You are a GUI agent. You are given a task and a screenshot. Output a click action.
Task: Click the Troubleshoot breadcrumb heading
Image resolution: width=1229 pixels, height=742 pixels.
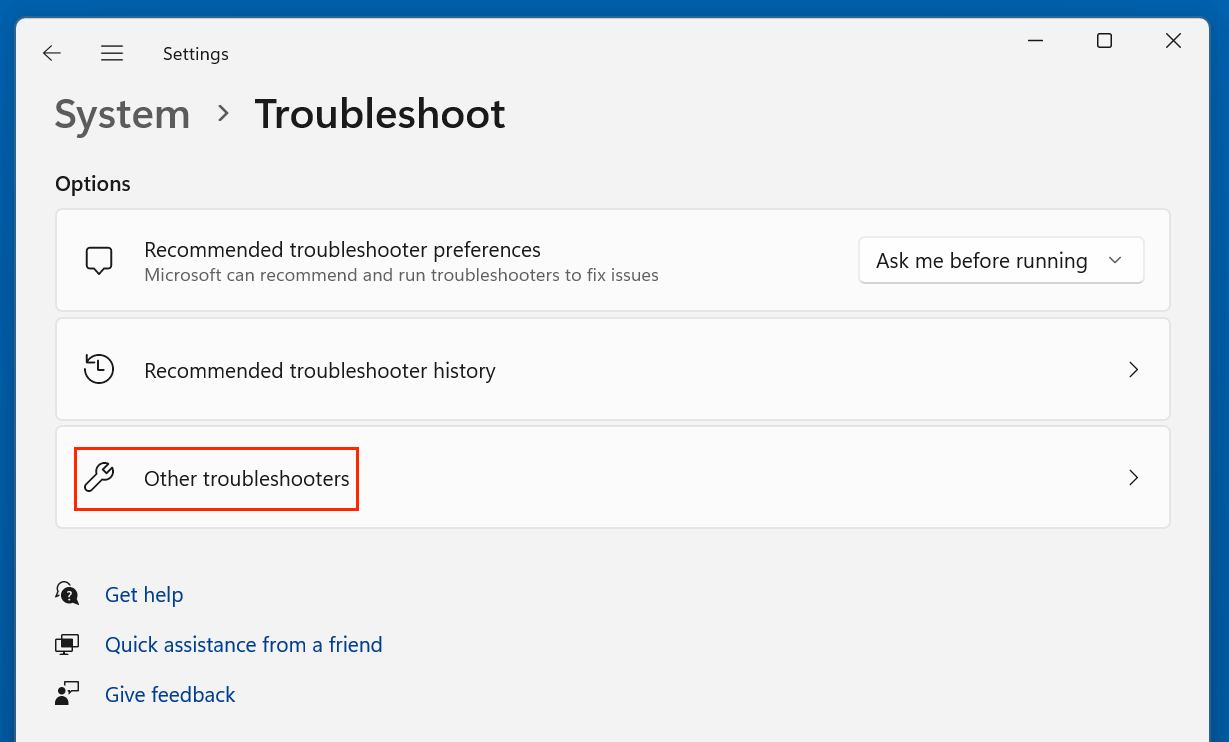tap(379, 115)
